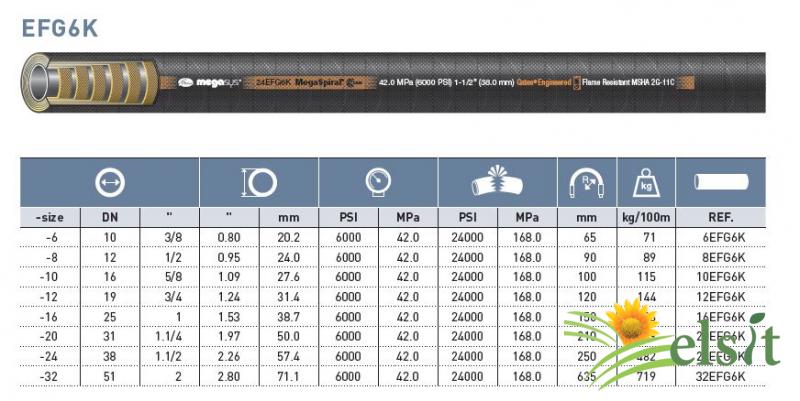Screen dimensions: 800x401
Task: Click the 'REF.' column header
Action: point(721,217)
